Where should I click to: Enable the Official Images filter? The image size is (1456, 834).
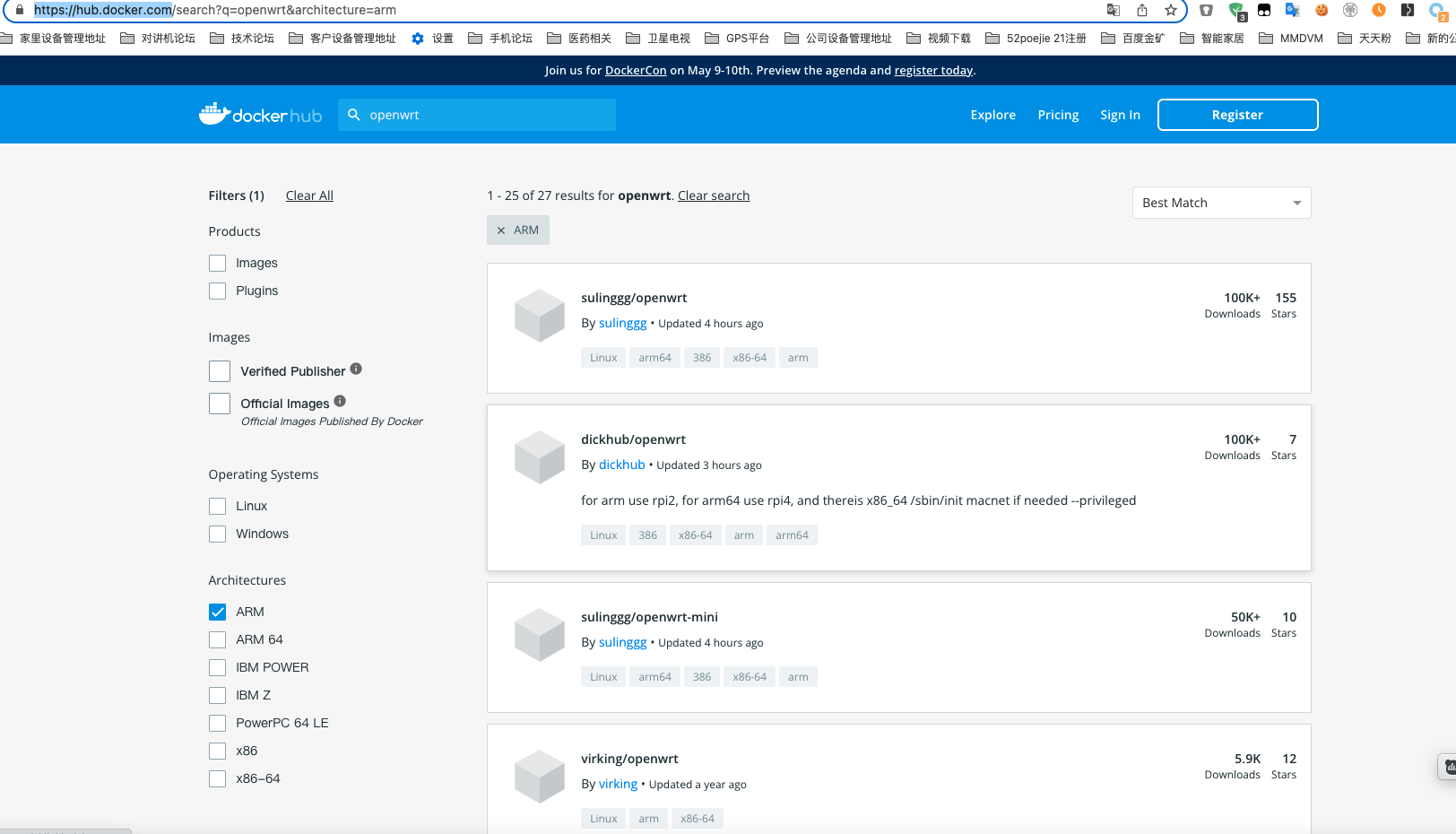[220, 404]
